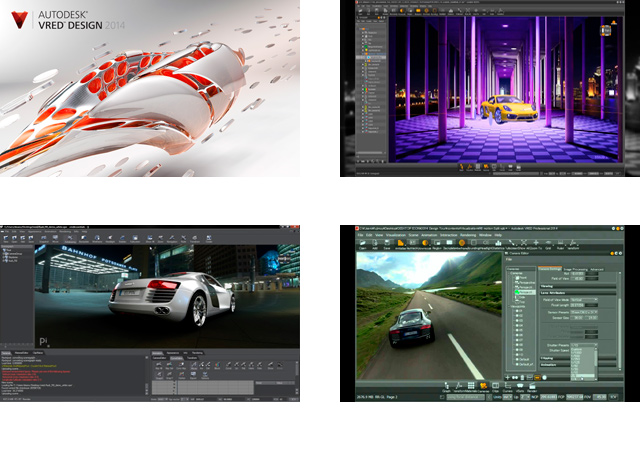Collapse the Viewpoints tree node in Camera Editor
This screenshot has width=640, height=450.
[509, 307]
